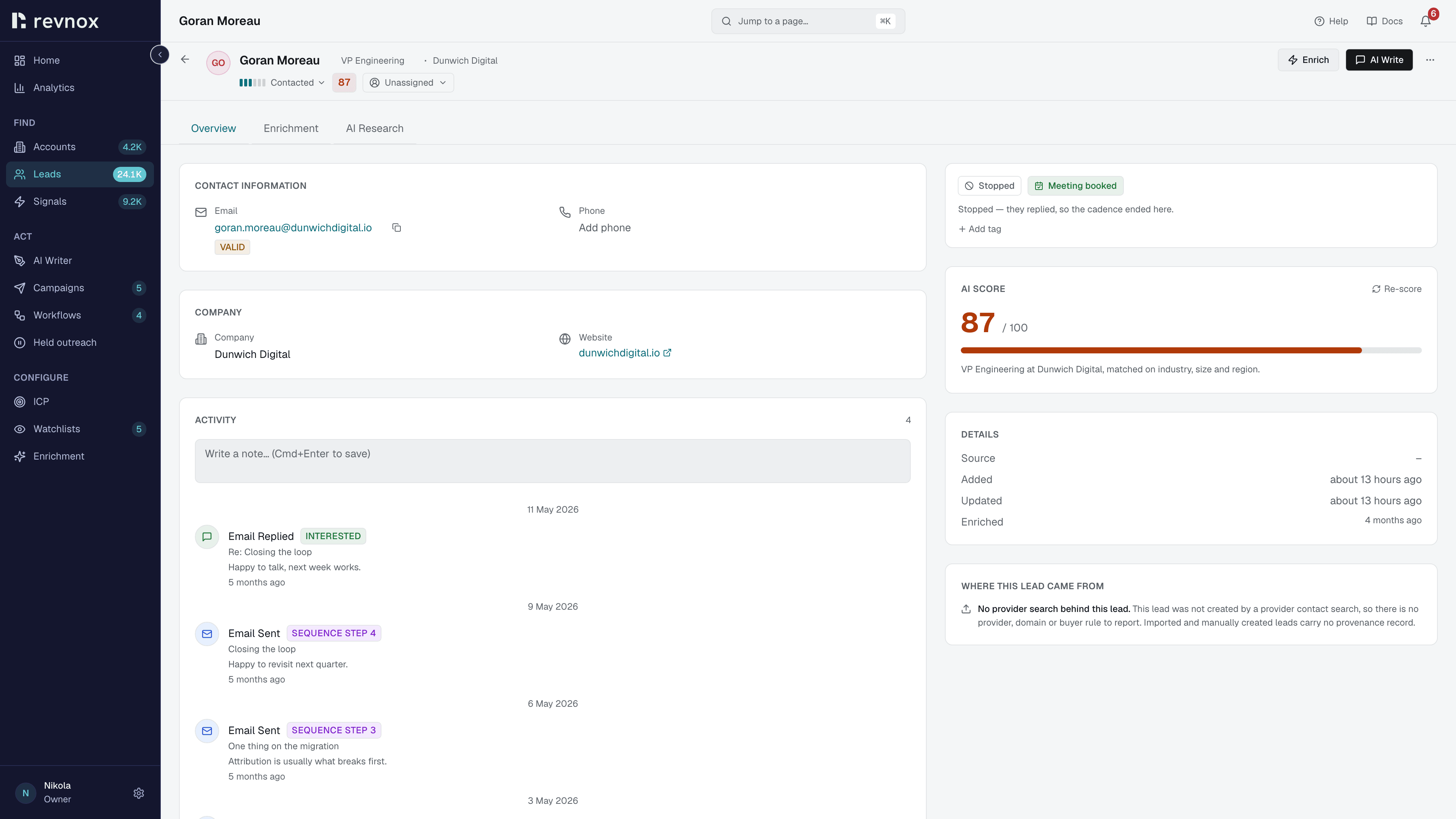Viewport: 1456px width, 819px height.
Task: Click the AI Write button
Action: pyautogui.click(x=1379, y=60)
